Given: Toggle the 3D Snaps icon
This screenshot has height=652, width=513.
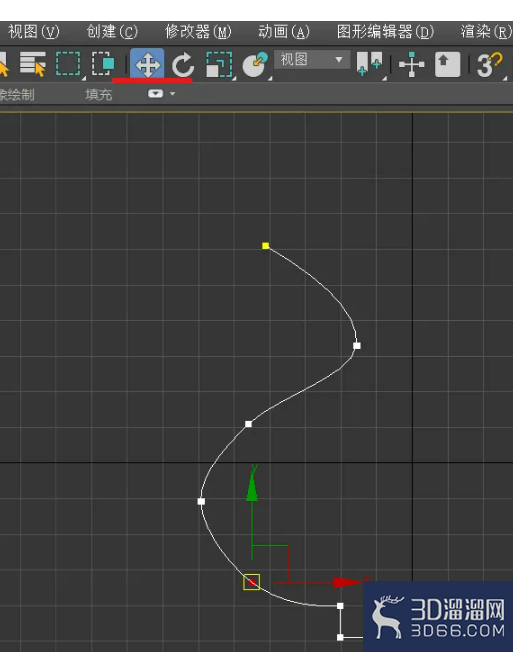Looking at the screenshot, I should (490, 64).
